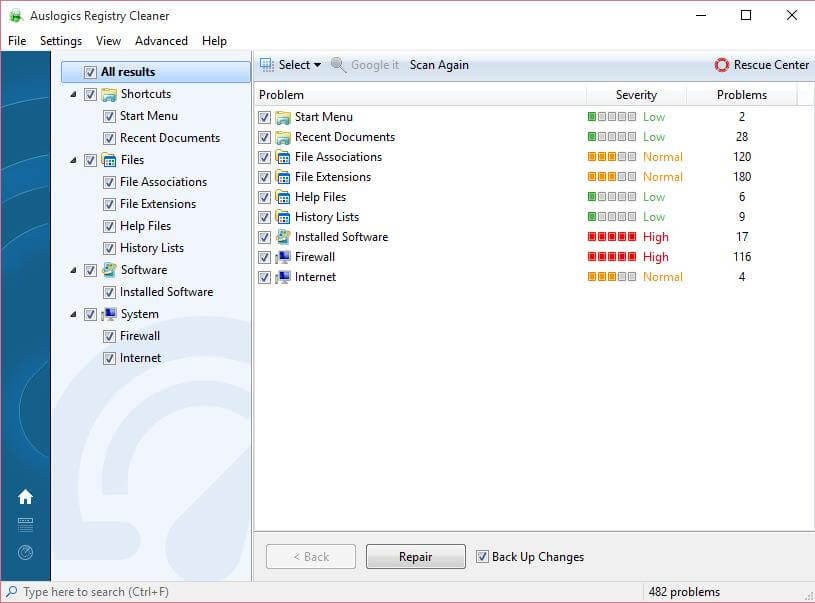Click the Help Files row icon
The width and height of the screenshot is (815, 603).
283,197
